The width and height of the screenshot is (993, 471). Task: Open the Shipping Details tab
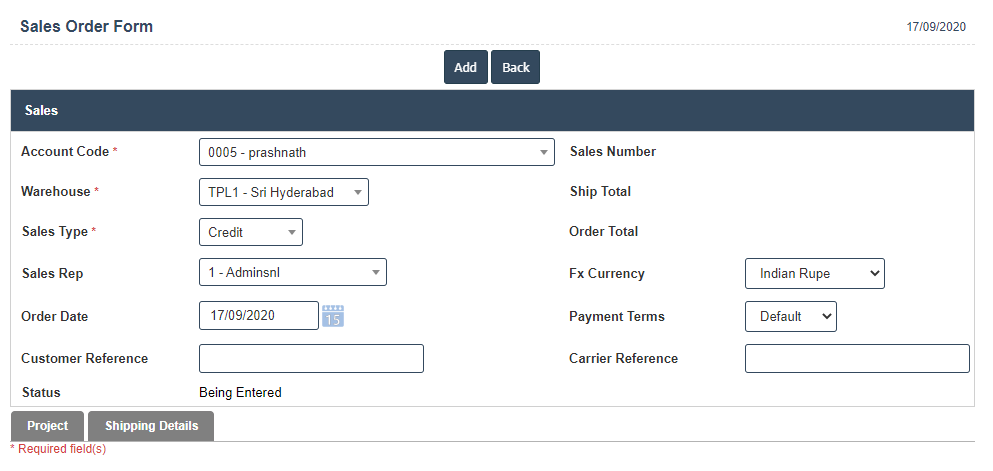coord(151,426)
